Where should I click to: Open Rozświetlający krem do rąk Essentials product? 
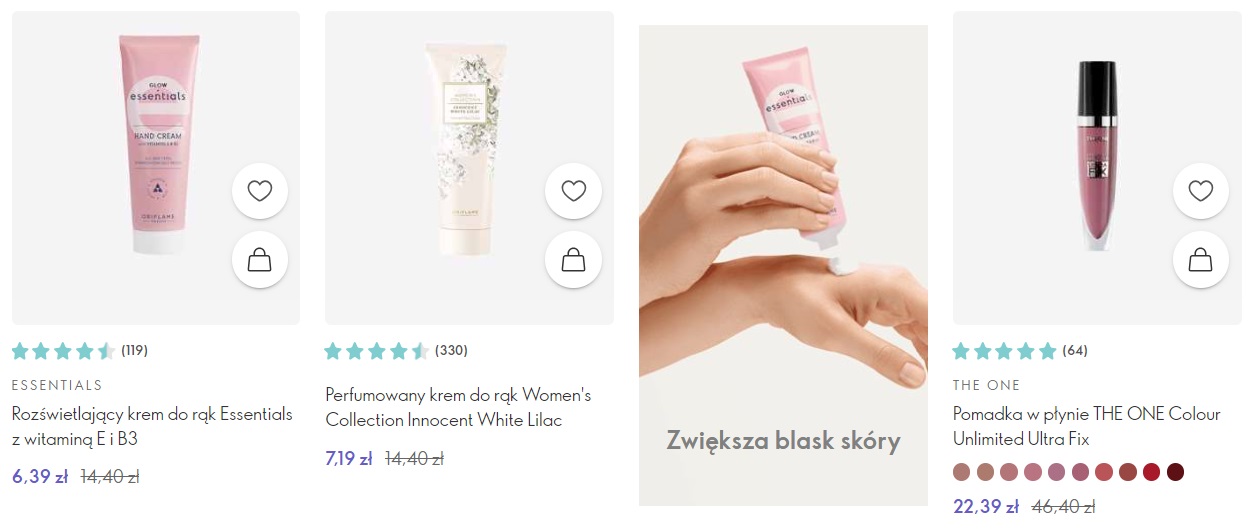pos(152,426)
